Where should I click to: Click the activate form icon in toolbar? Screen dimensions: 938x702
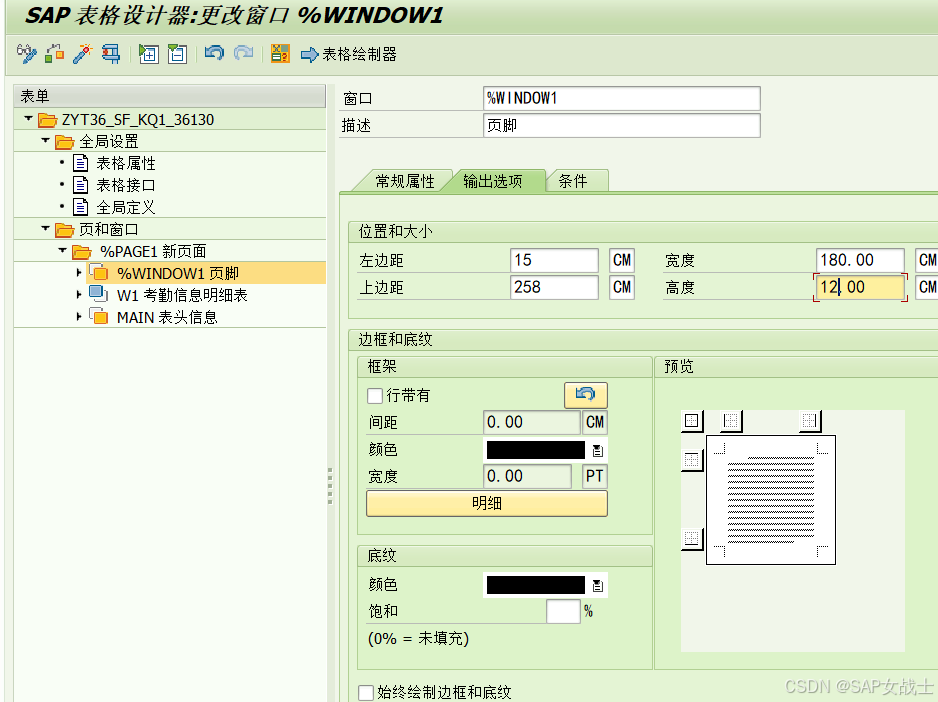tap(54, 54)
